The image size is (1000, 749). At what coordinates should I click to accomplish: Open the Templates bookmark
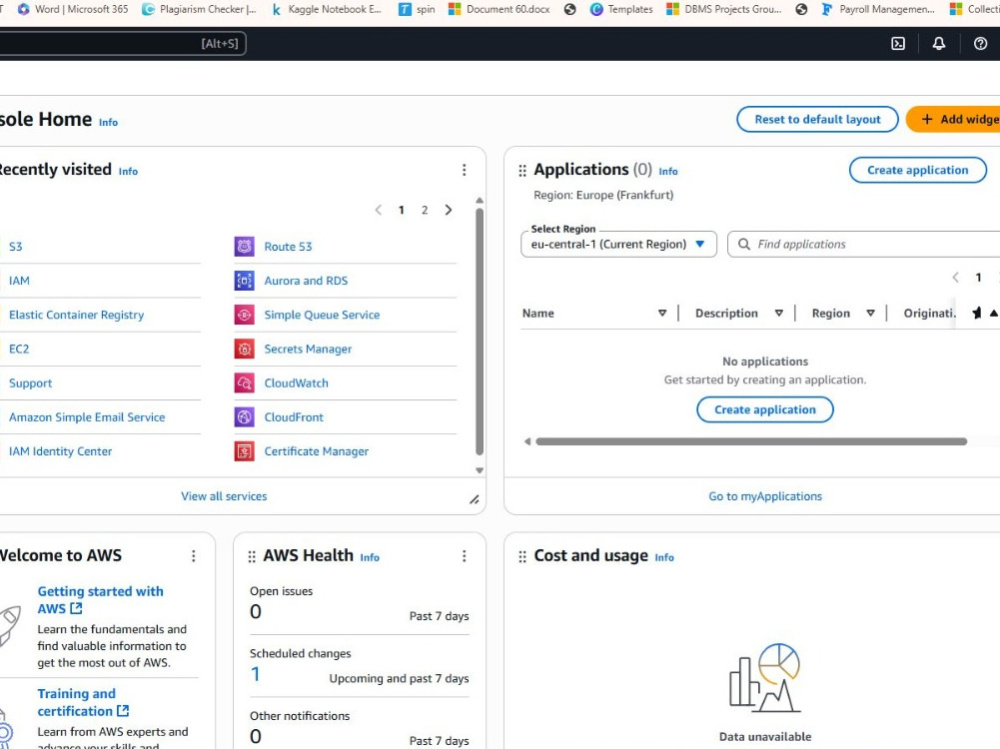click(622, 9)
